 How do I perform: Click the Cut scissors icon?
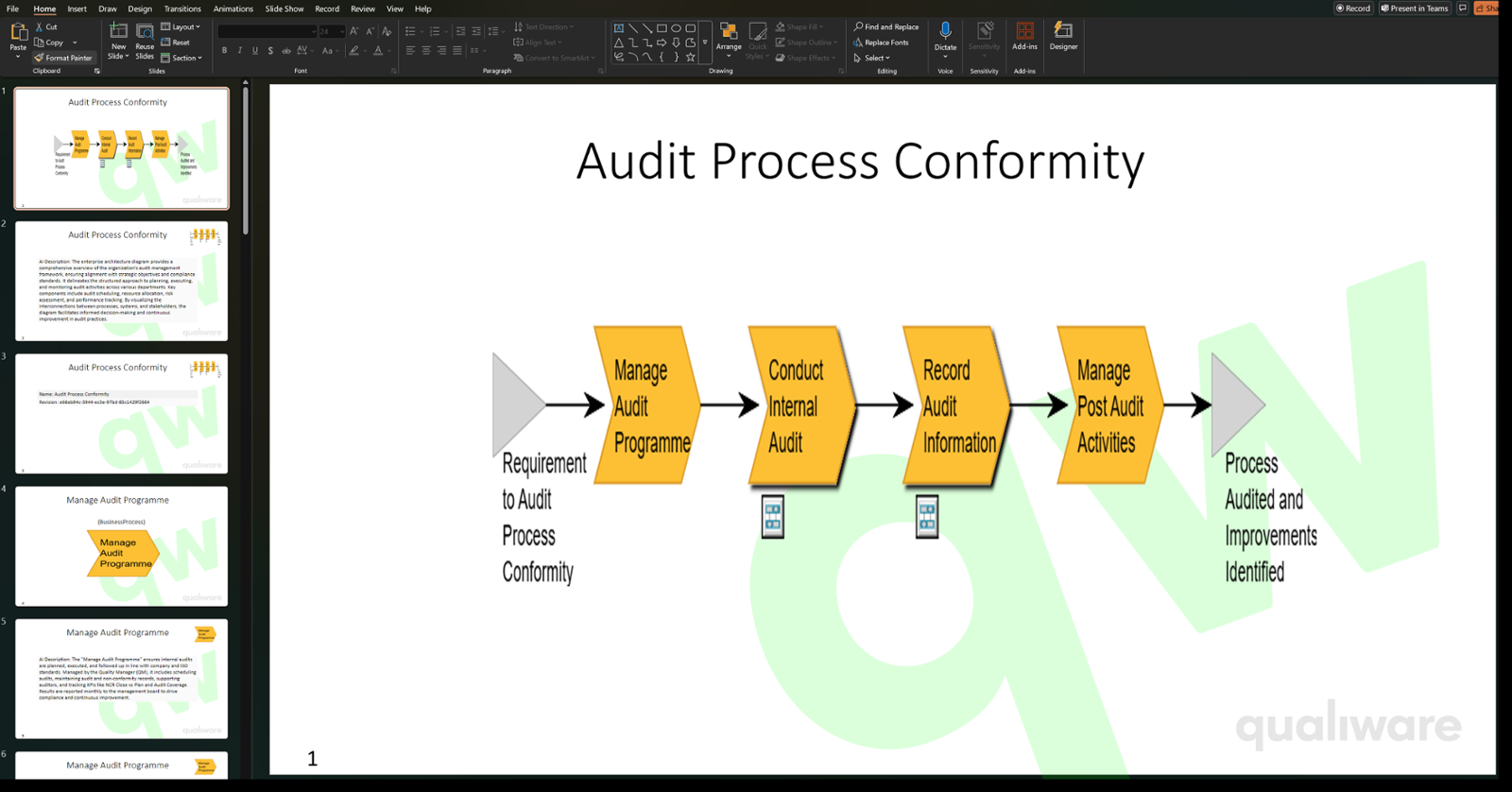click(x=40, y=27)
